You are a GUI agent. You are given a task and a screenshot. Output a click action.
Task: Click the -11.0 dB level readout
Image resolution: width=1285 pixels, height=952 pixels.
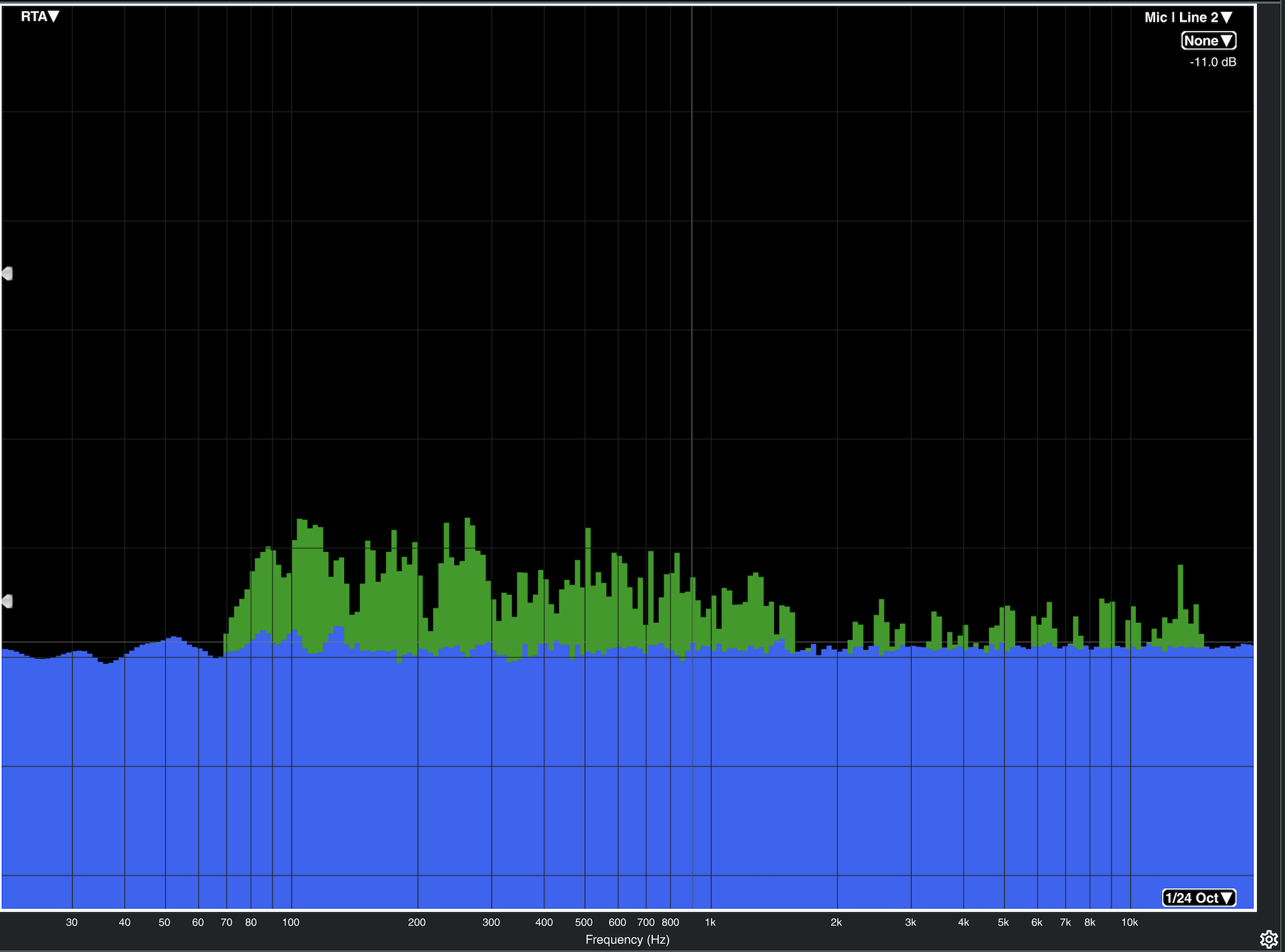[1212, 62]
